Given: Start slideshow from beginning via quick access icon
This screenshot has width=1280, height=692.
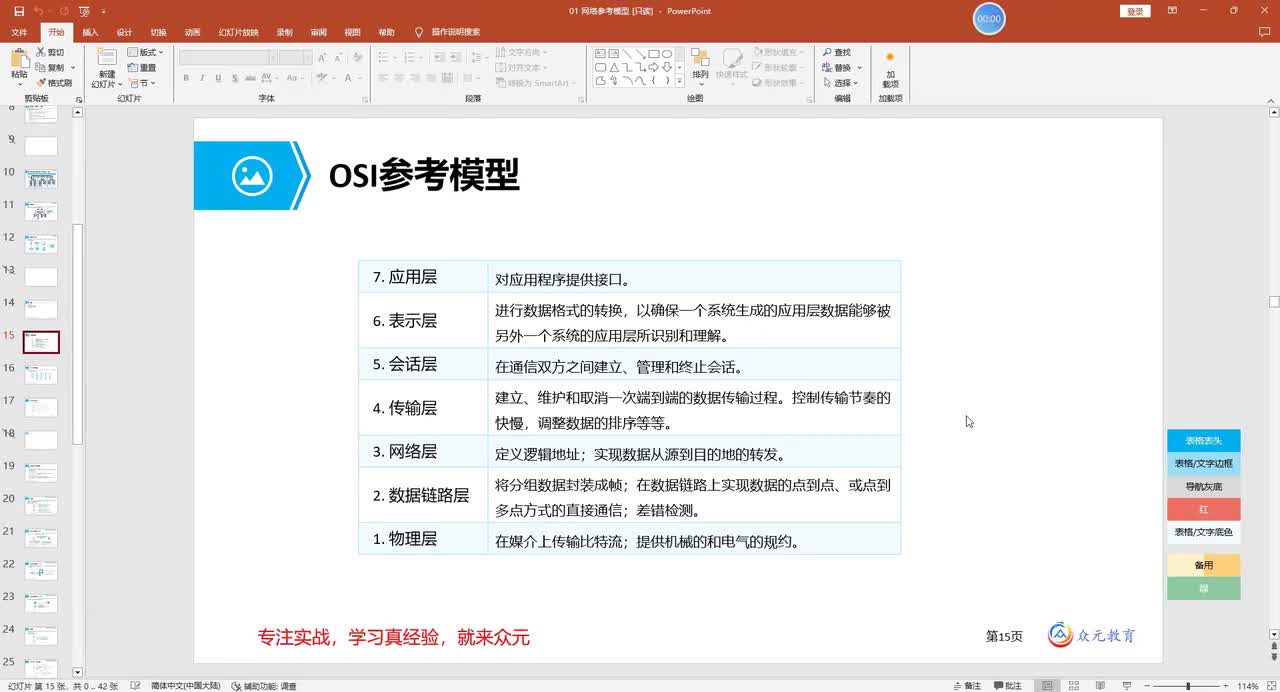Looking at the screenshot, I should [x=84, y=11].
